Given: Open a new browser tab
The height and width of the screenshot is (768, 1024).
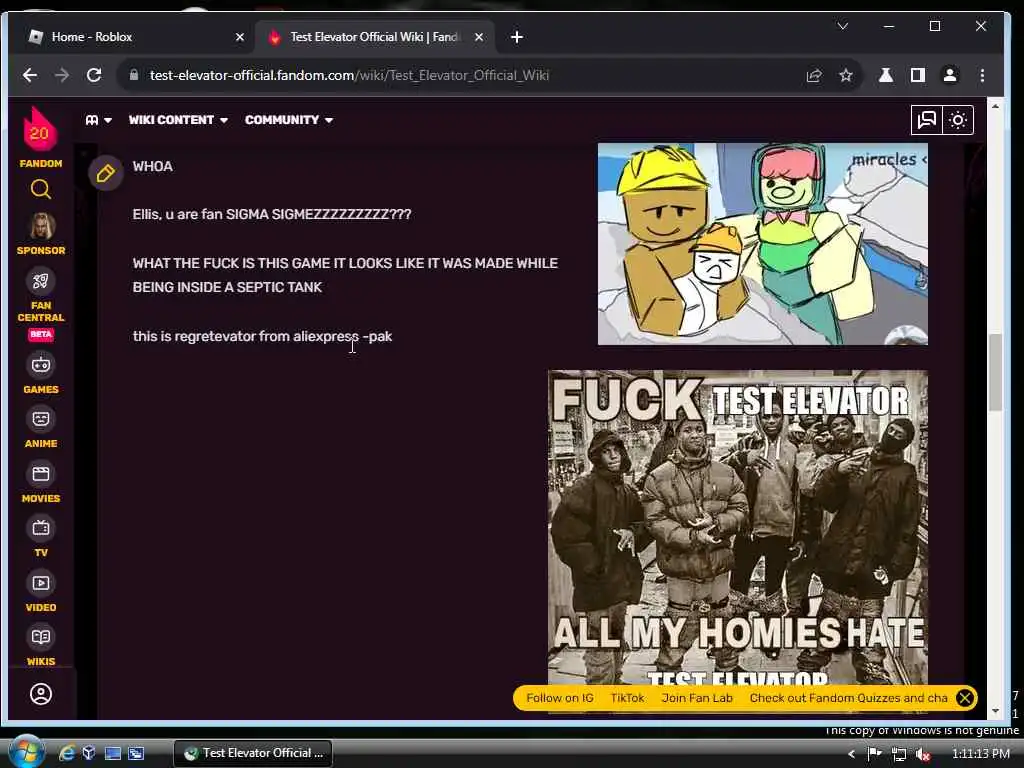Looking at the screenshot, I should point(517,37).
